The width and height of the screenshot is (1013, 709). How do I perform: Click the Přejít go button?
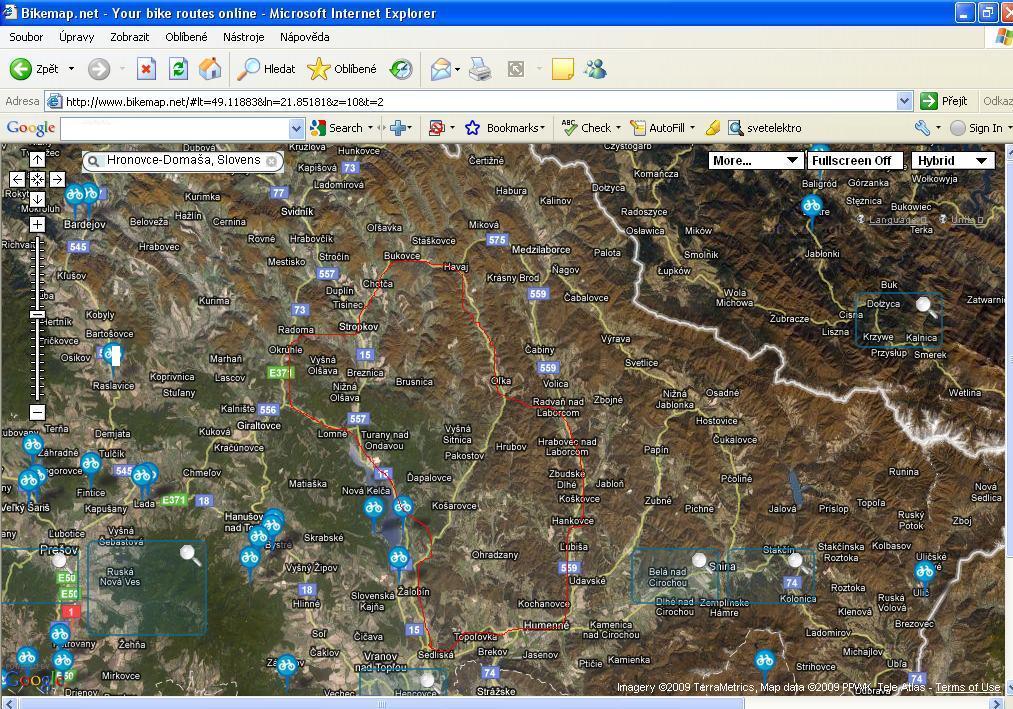tap(944, 101)
